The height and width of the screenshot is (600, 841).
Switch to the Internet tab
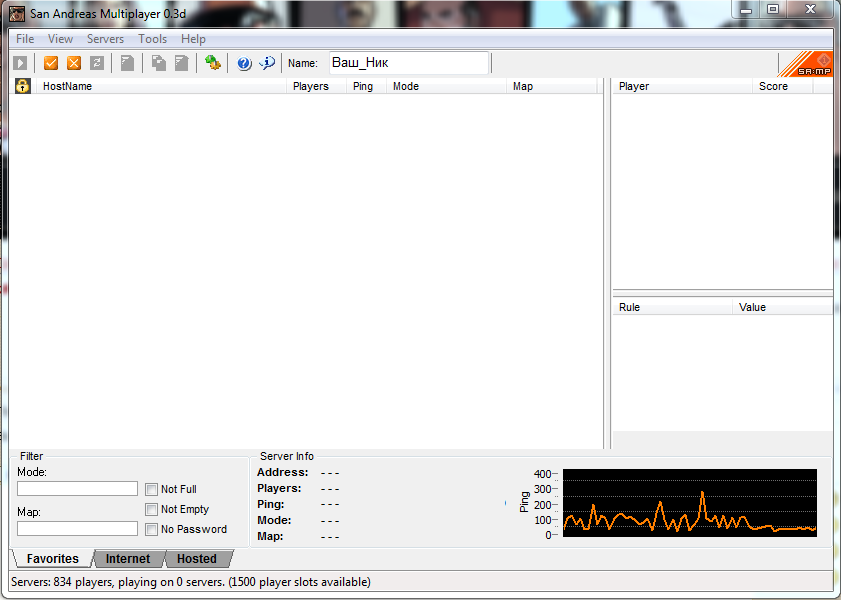coord(128,559)
